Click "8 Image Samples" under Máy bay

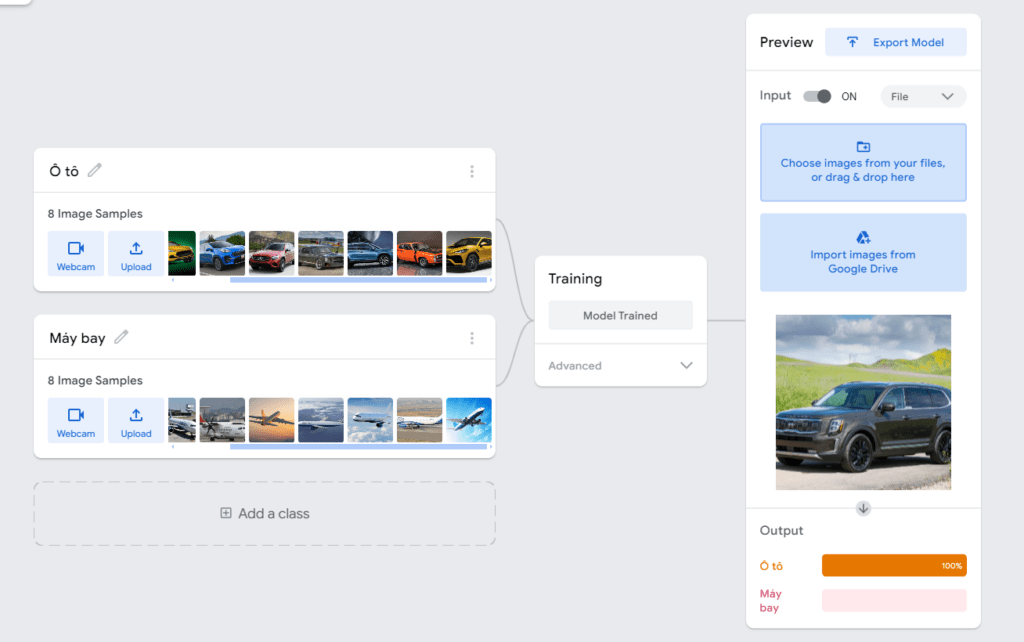click(x=95, y=380)
